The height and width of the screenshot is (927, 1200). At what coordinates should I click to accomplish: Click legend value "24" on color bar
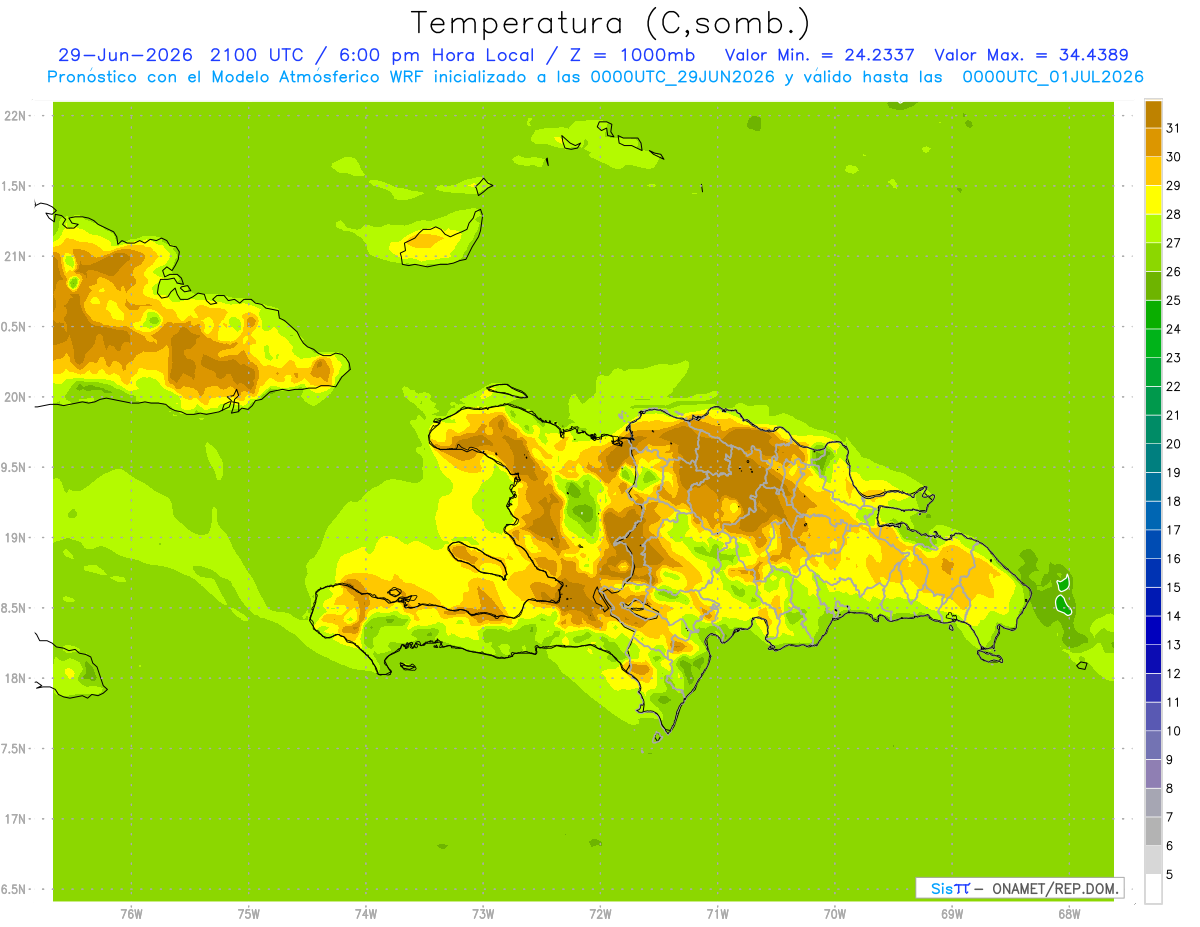(x=1173, y=329)
